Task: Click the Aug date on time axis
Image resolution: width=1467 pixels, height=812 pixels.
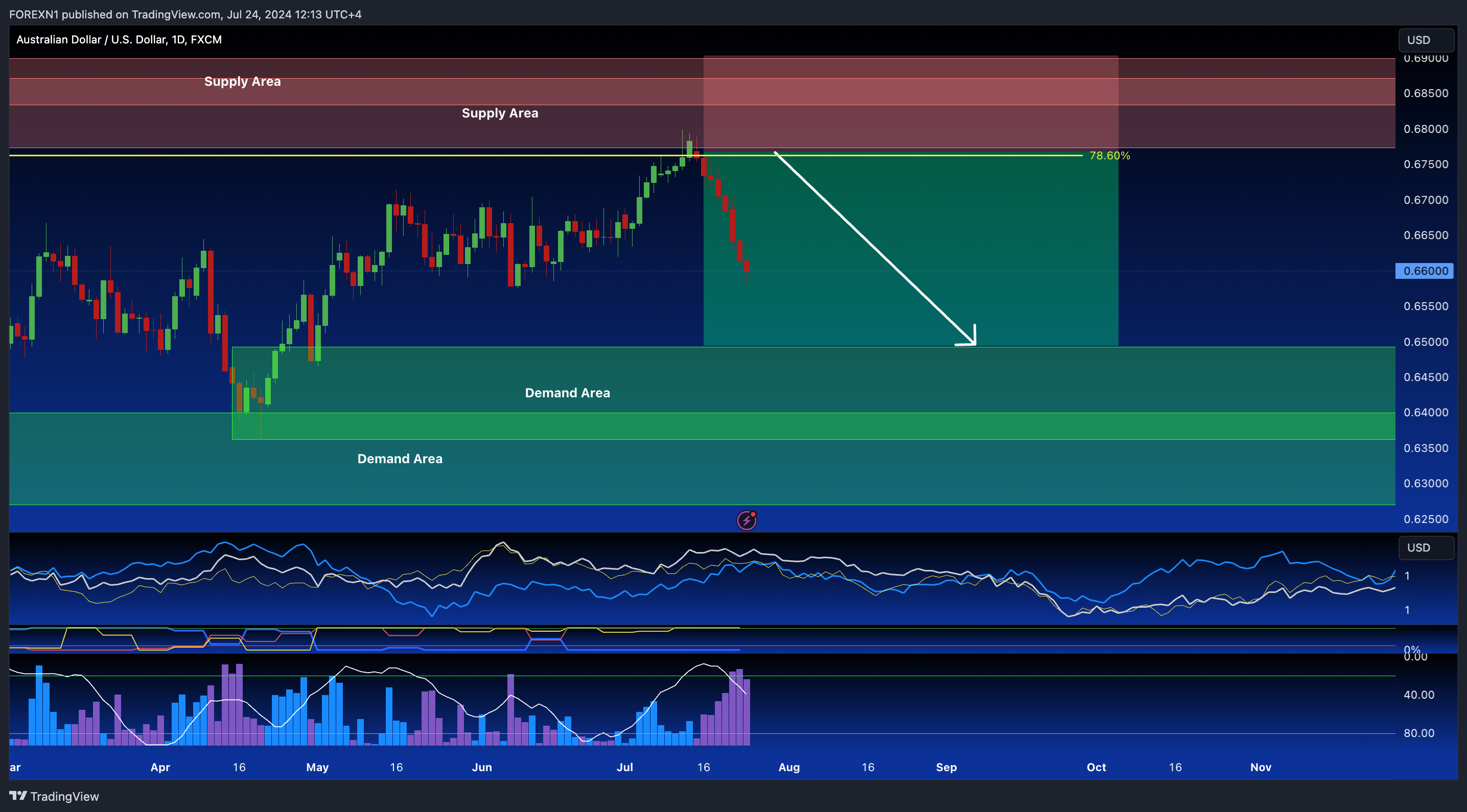Action: pos(789,767)
